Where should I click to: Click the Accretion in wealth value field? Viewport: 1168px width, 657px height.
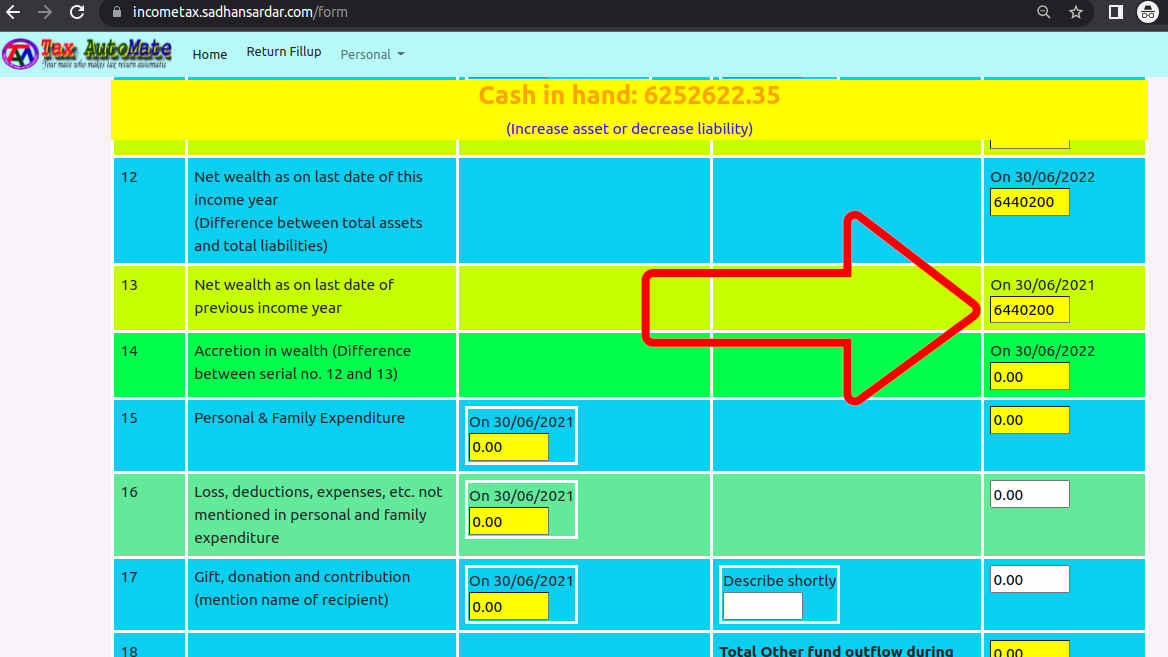[x=1029, y=377]
